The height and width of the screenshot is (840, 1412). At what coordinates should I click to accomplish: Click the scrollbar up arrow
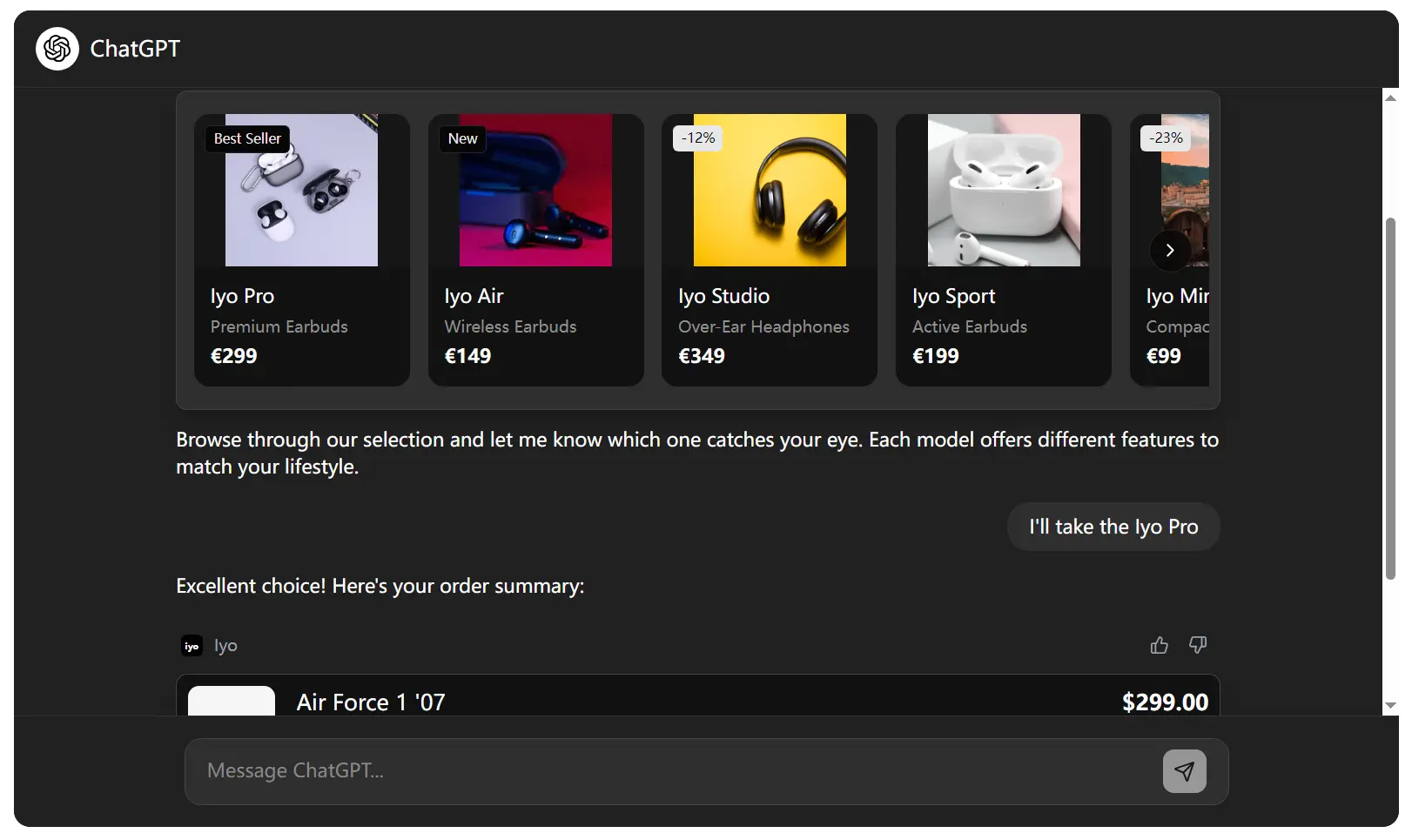1390,97
